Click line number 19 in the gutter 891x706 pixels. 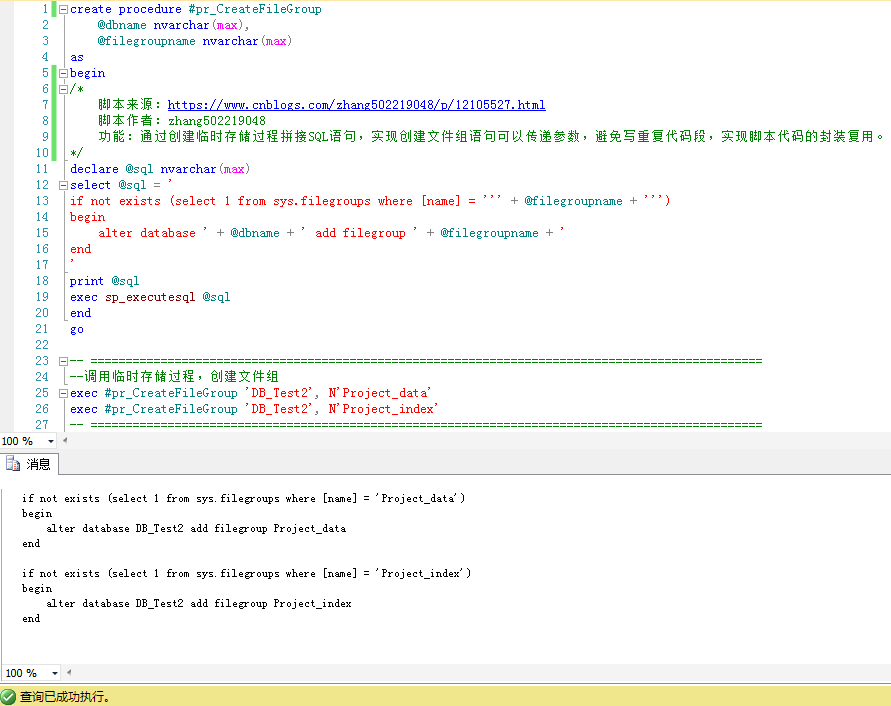(41, 296)
